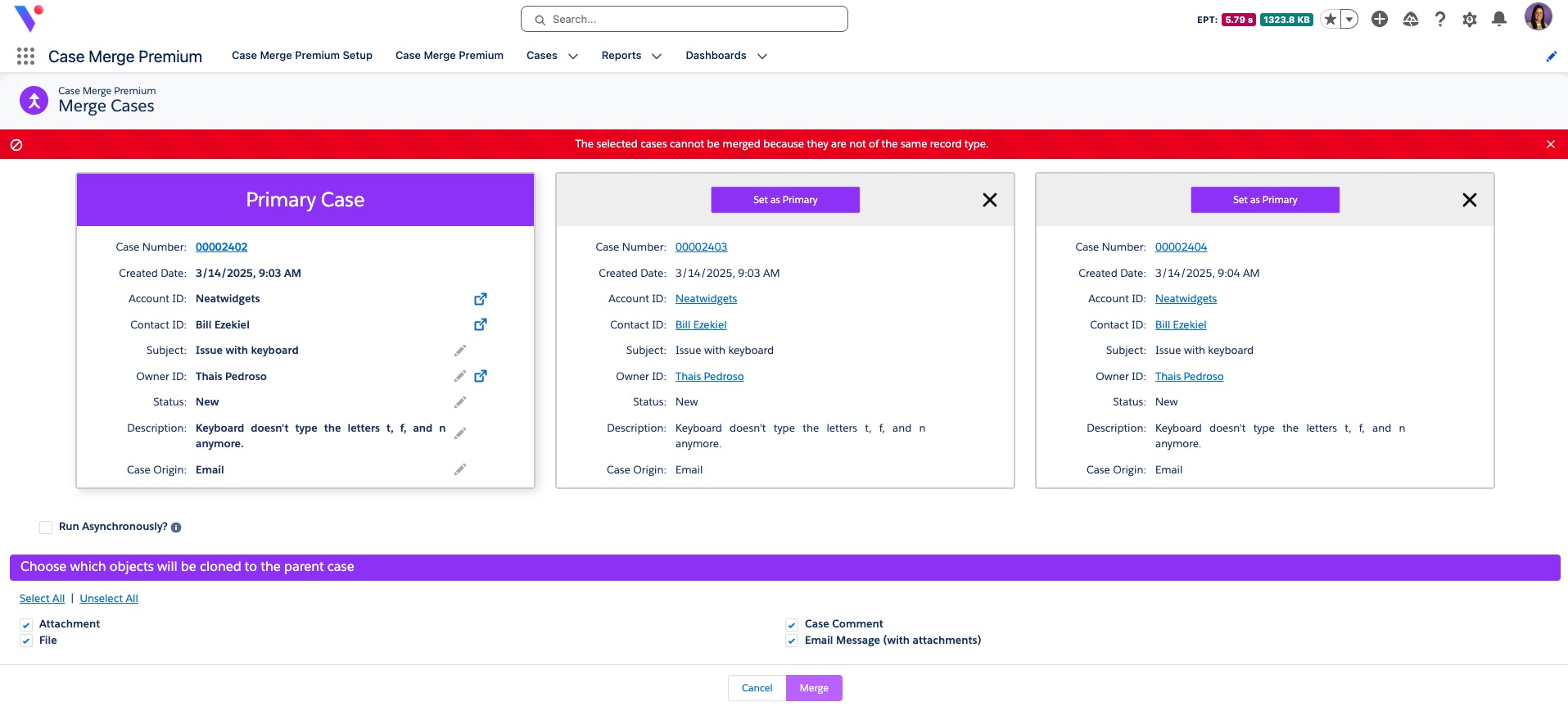1568x711 pixels.
Task: Click the Merge button
Action: click(814, 688)
